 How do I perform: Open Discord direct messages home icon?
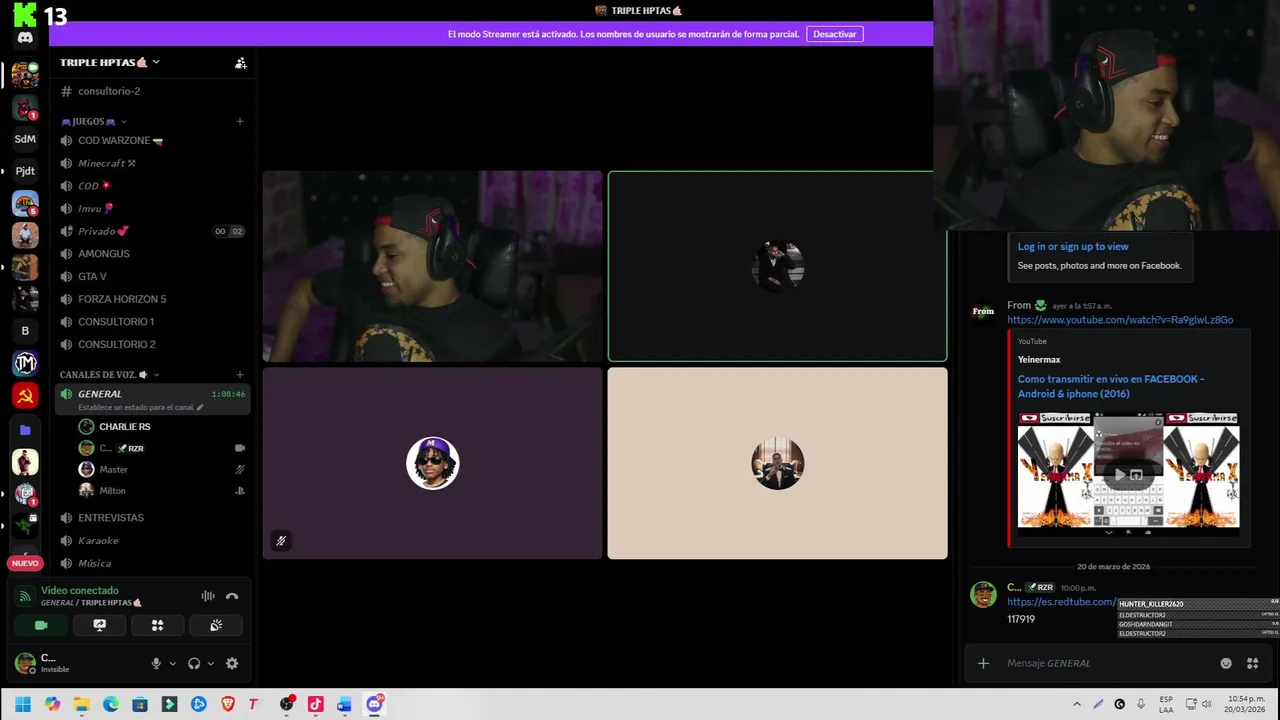click(25, 38)
